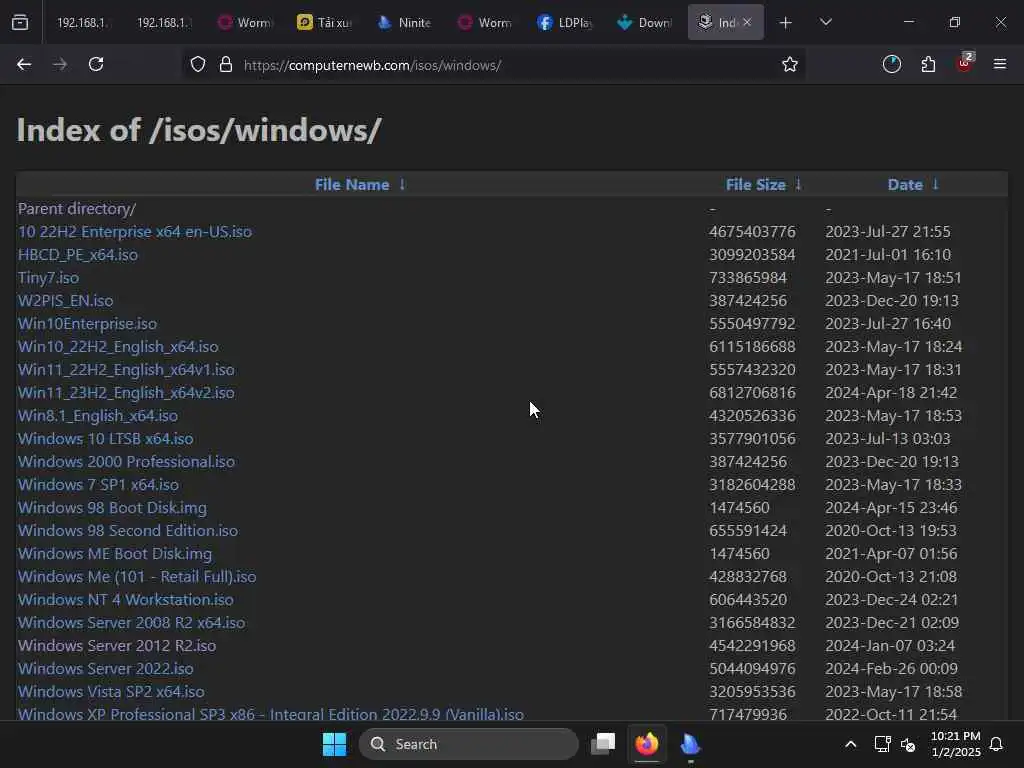Download W2PIS_EN.iso
1024x768 pixels.
65,300
